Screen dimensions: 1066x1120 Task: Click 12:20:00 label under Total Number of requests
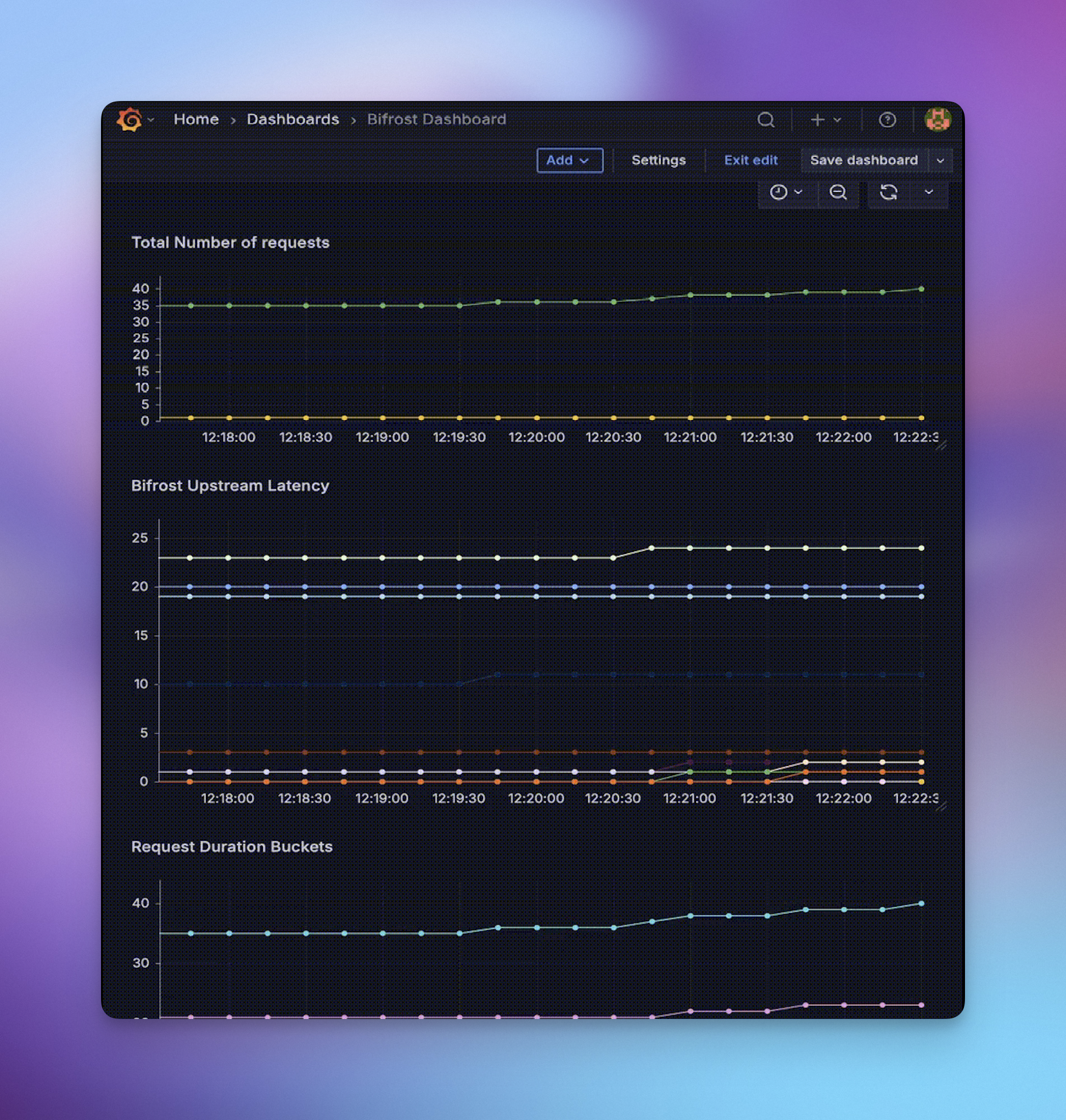tap(536, 438)
